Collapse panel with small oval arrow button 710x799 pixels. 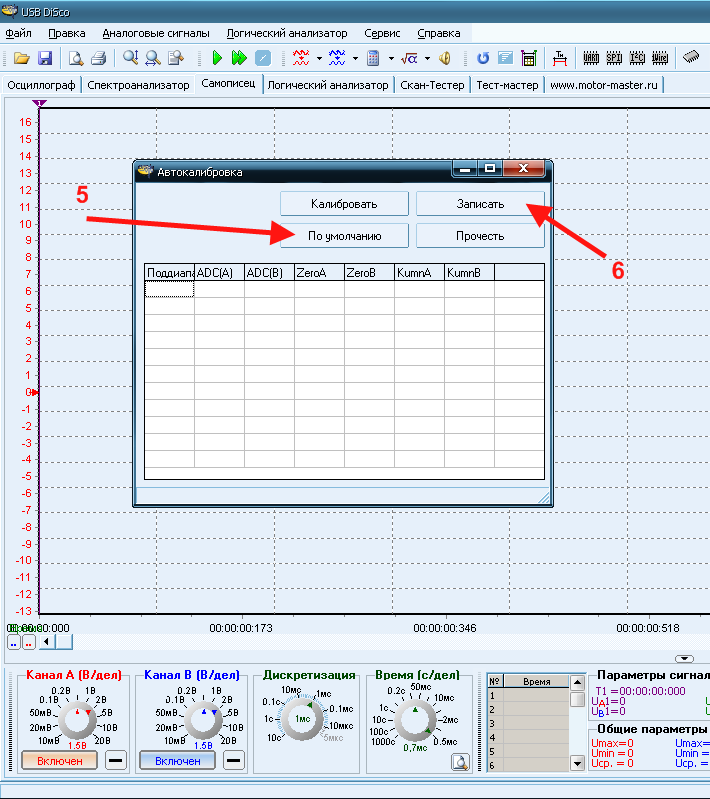pyautogui.click(x=684, y=659)
